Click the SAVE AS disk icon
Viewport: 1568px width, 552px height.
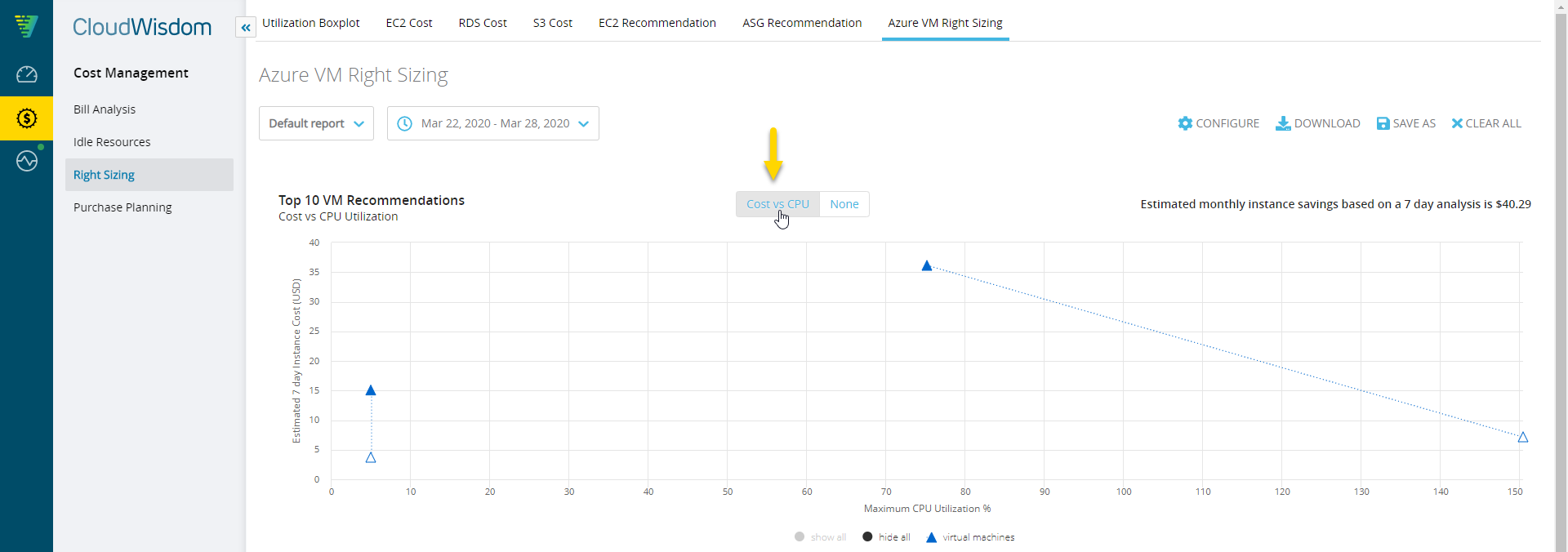pos(1383,123)
